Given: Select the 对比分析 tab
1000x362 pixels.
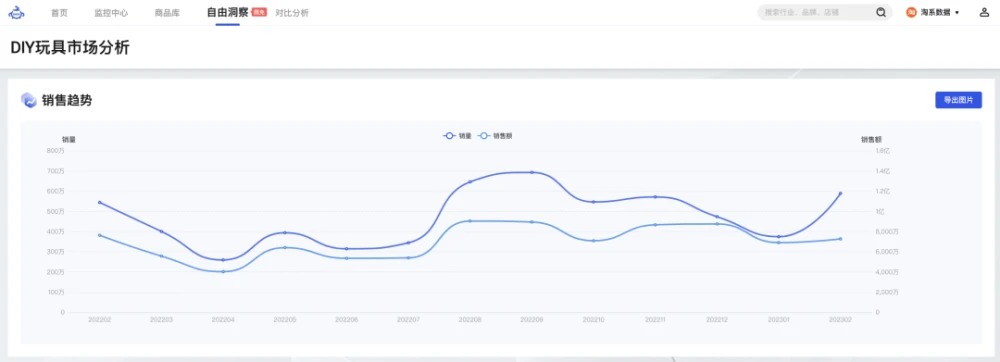Looking at the screenshot, I should coord(292,13).
